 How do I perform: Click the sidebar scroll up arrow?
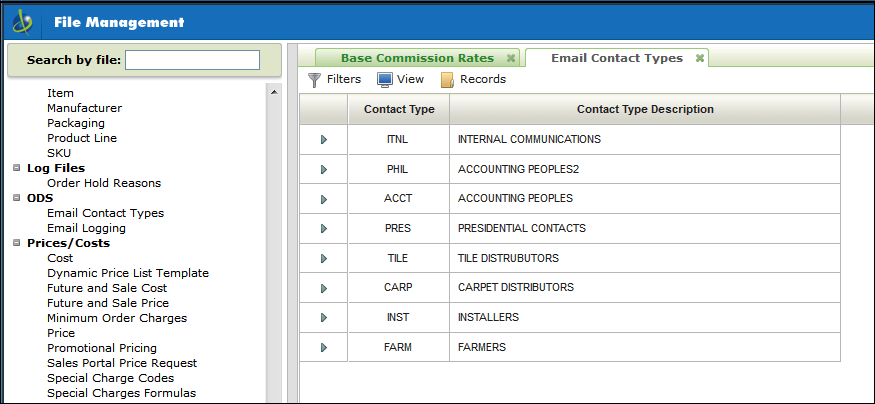click(x=273, y=92)
